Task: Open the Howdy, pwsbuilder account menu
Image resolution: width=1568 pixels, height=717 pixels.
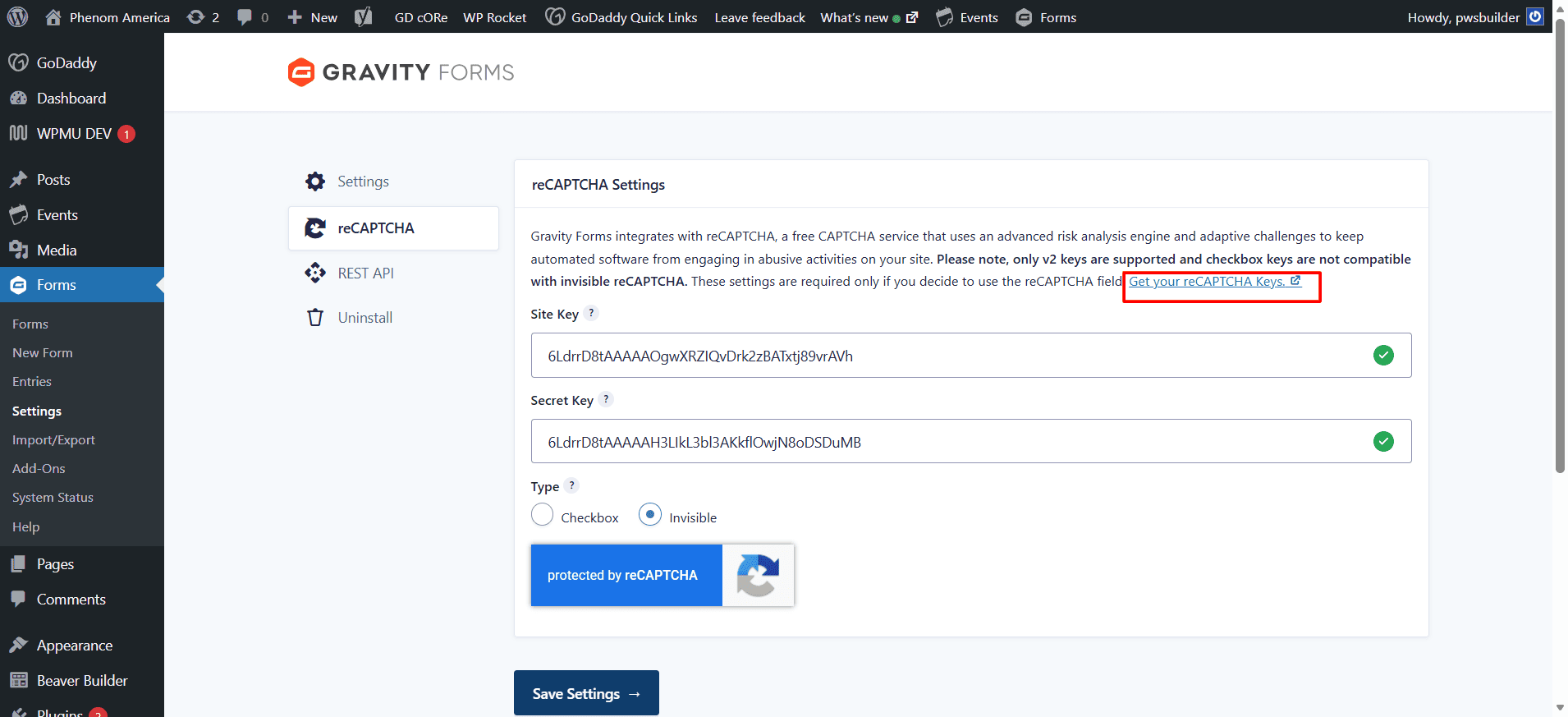Action: [1475, 17]
